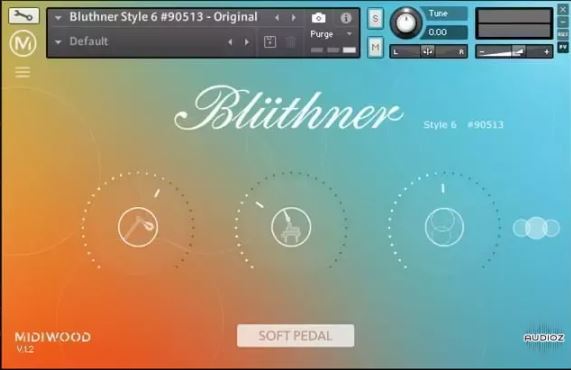
Task: Open the wrench instrument edit tool
Action: point(24,16)
